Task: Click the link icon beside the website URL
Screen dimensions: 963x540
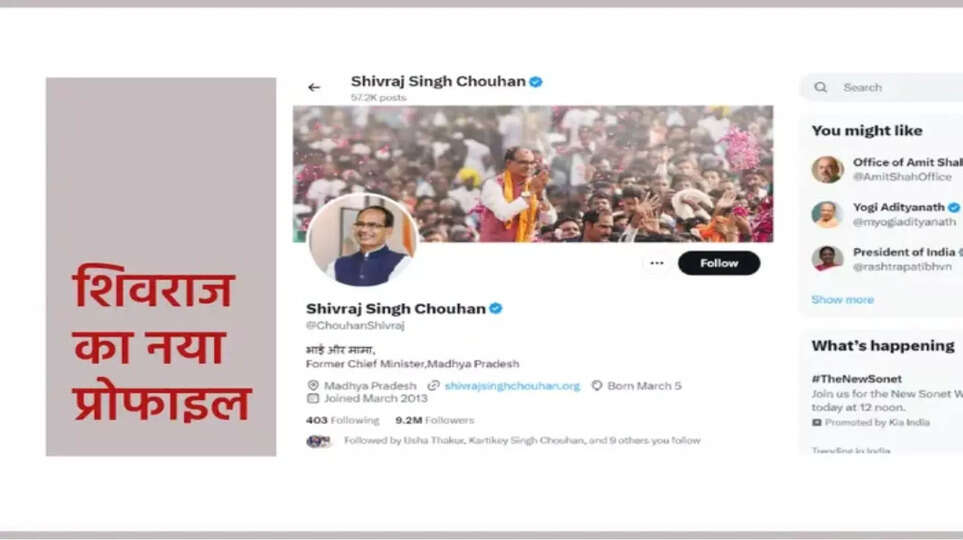Action: pyautogui.click(x=433, y=385)
